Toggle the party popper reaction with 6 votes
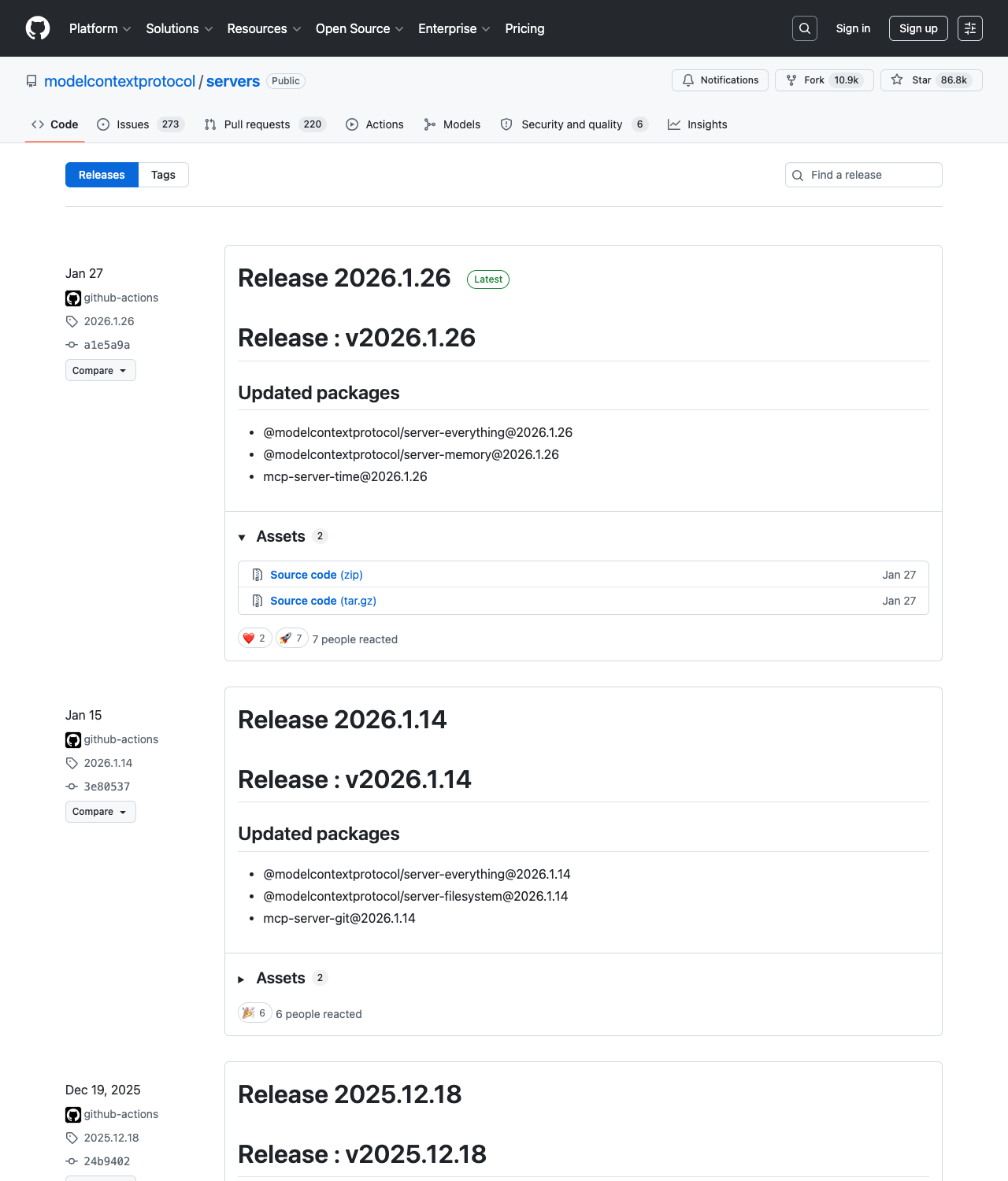The width and height of the screenshot is (1008, 1181). point(255,1013)
